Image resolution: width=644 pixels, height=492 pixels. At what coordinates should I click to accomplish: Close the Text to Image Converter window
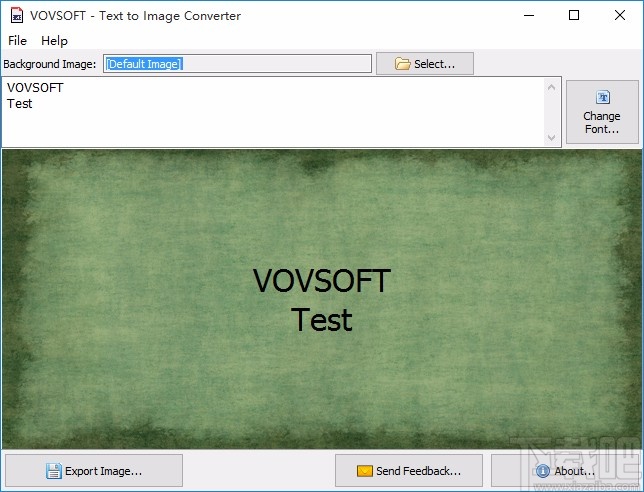coord(620,16)
